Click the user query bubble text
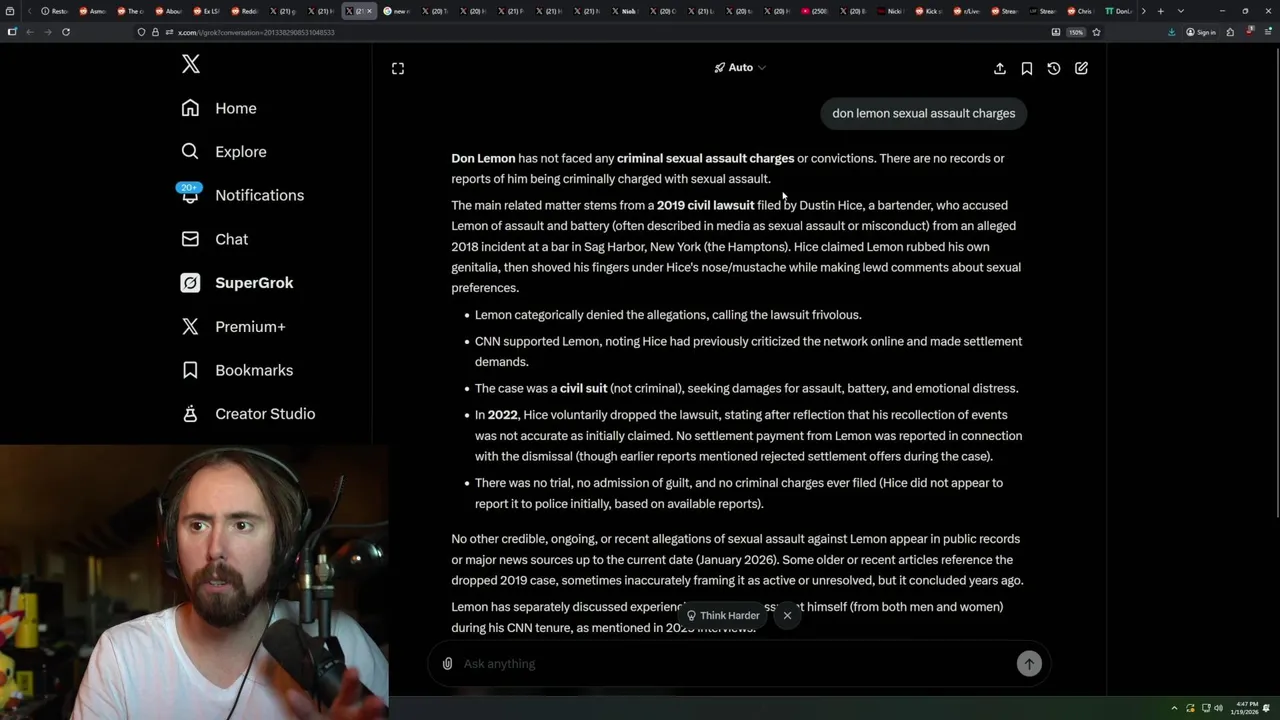Image resolution: width=1280 pixels, height=720 pixels. (x=923, y=113)
